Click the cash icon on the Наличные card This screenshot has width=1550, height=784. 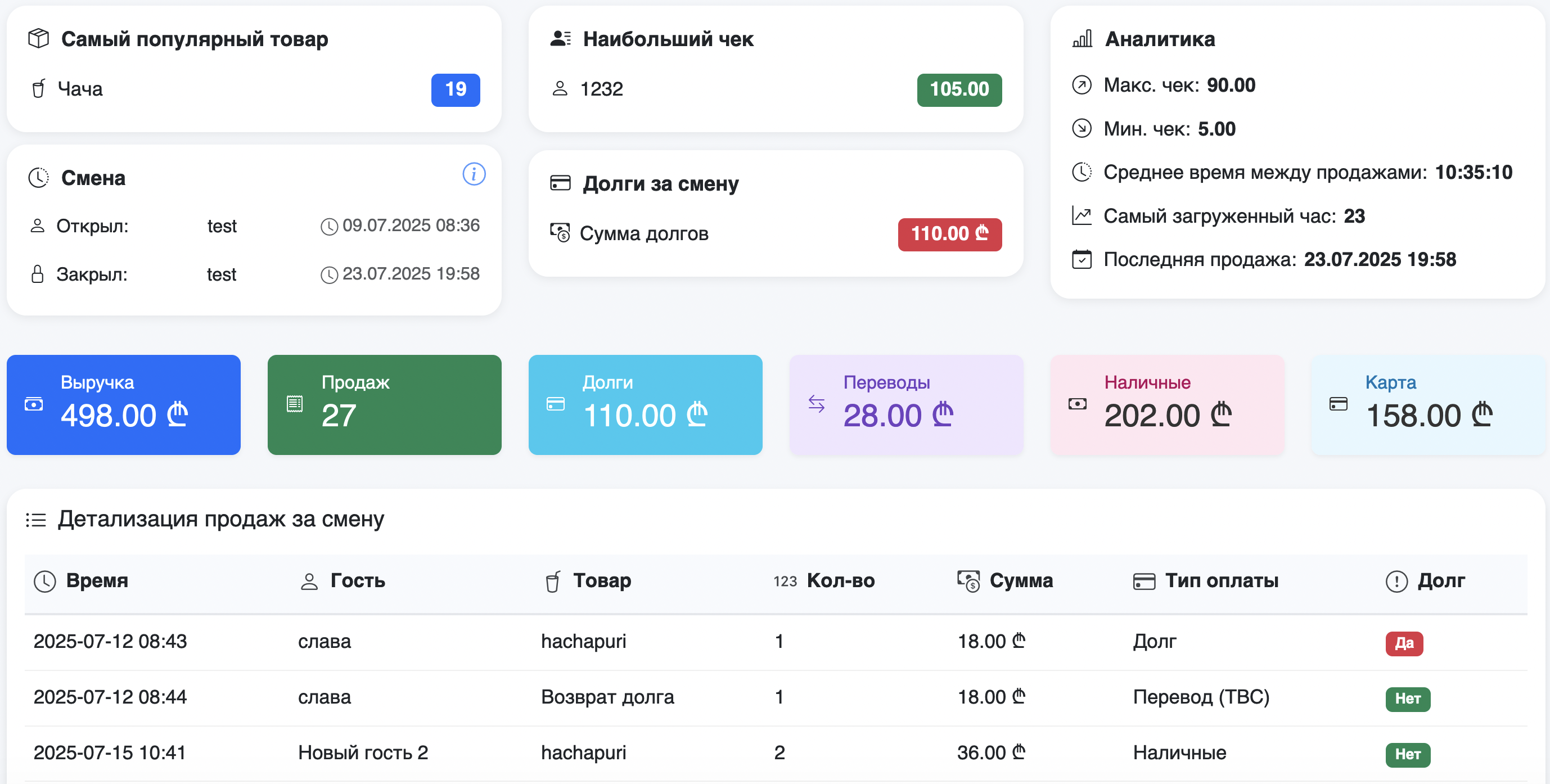[1077, 404]
